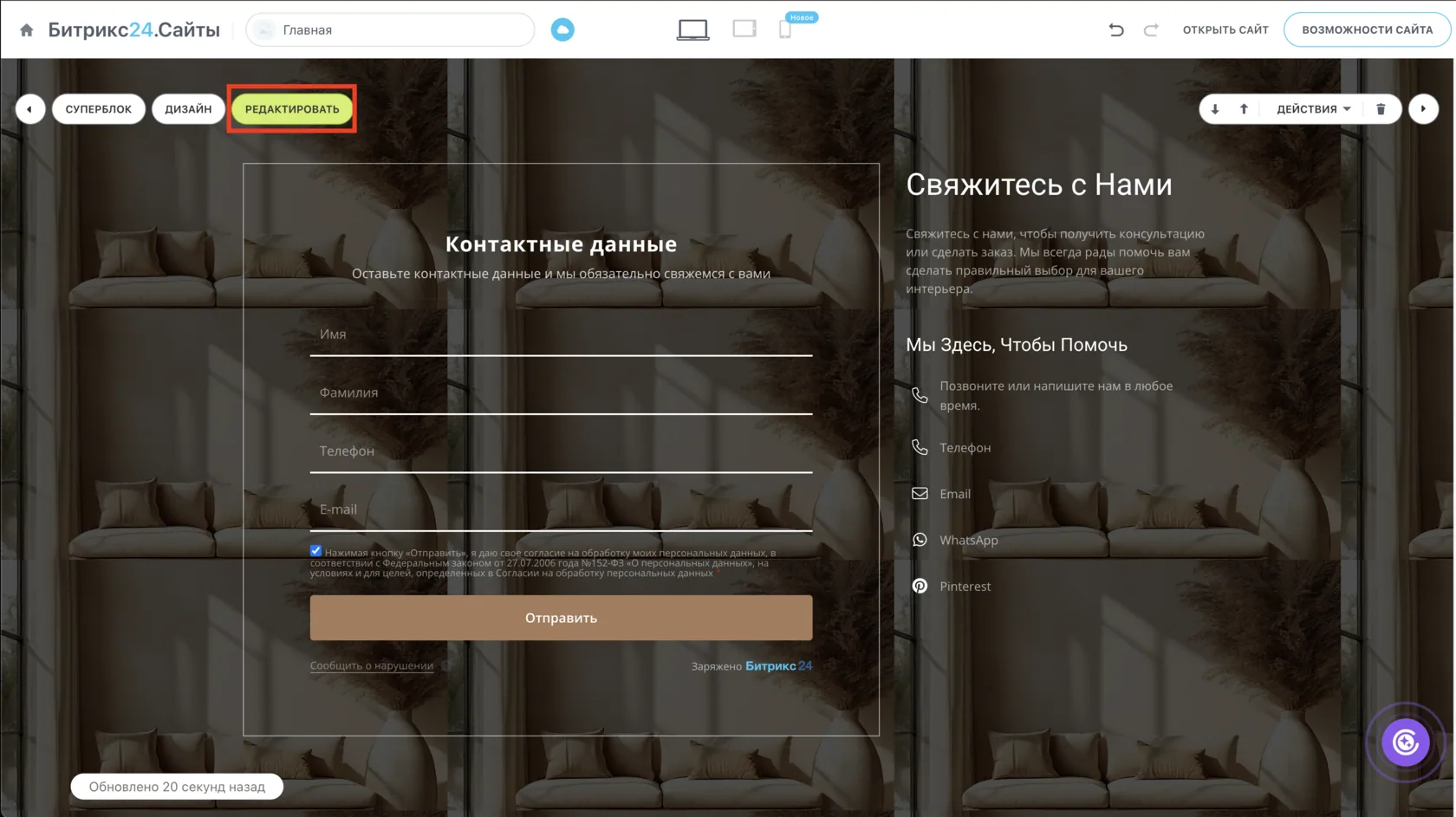Click the Обновлено 20 секунд назад notice

[x=177, y=787]
